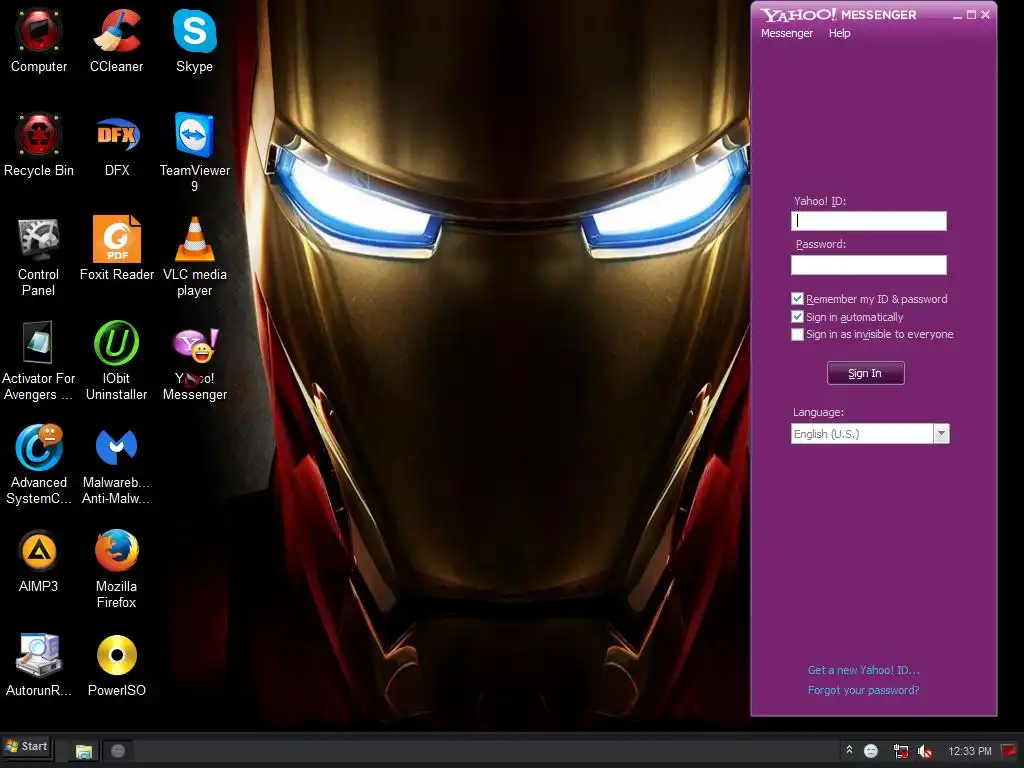Open the Help menu
Viewport: 1024px width, 768px height.
[839, 33]
